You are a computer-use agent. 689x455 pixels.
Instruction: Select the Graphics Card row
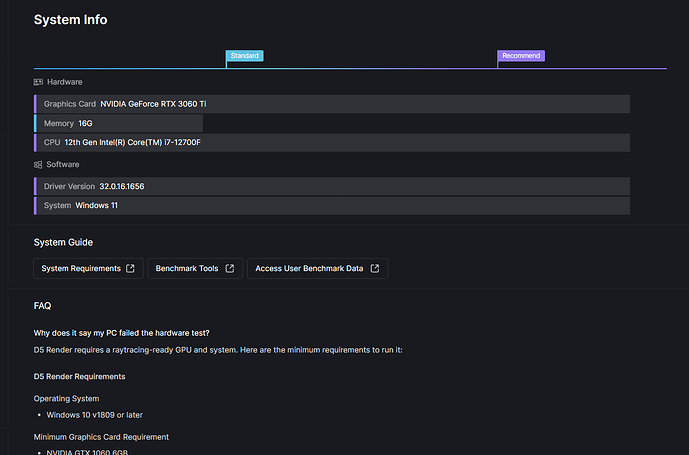[x=332, y=104]
